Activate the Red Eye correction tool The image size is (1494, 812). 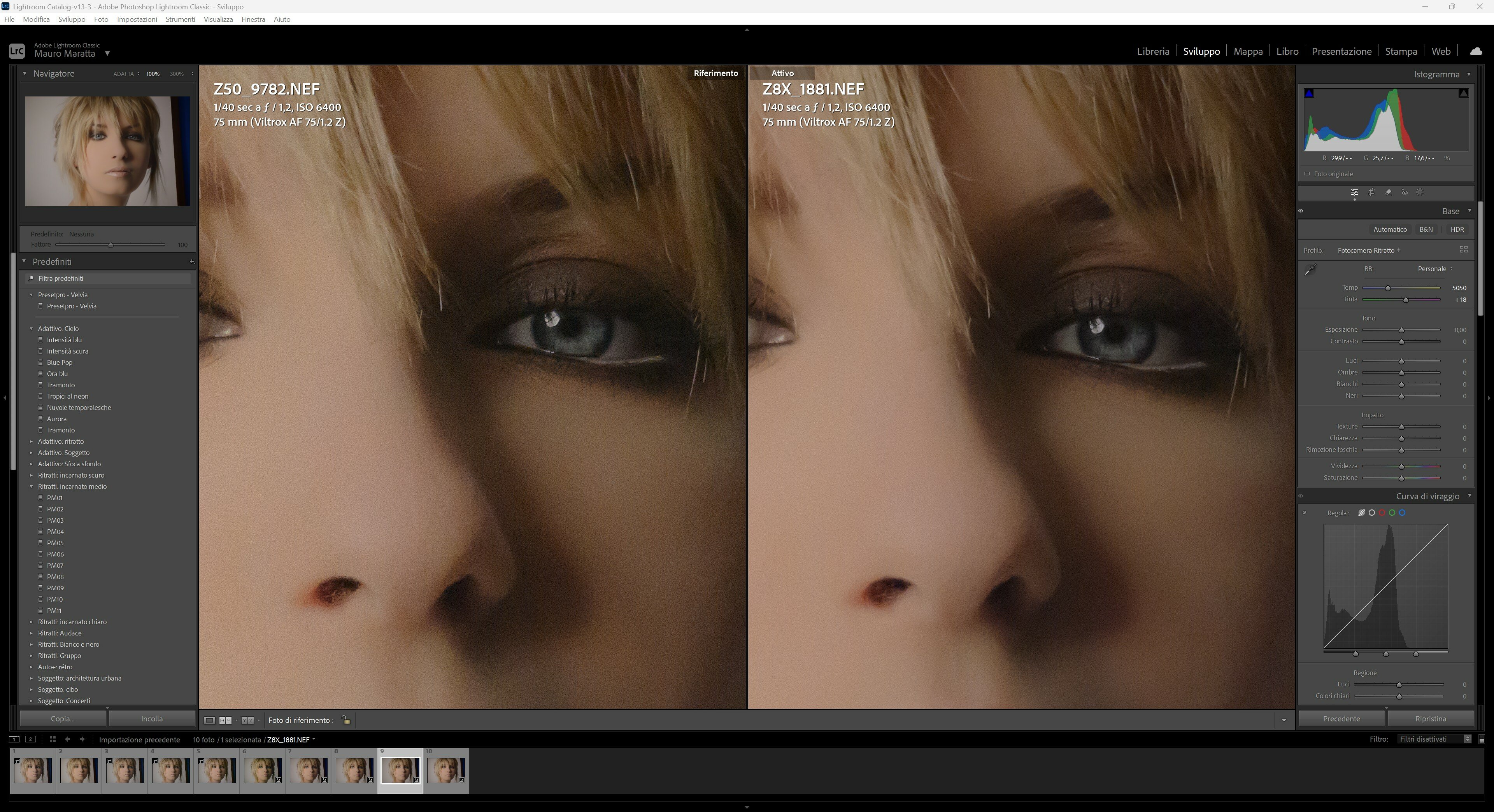1404,192
